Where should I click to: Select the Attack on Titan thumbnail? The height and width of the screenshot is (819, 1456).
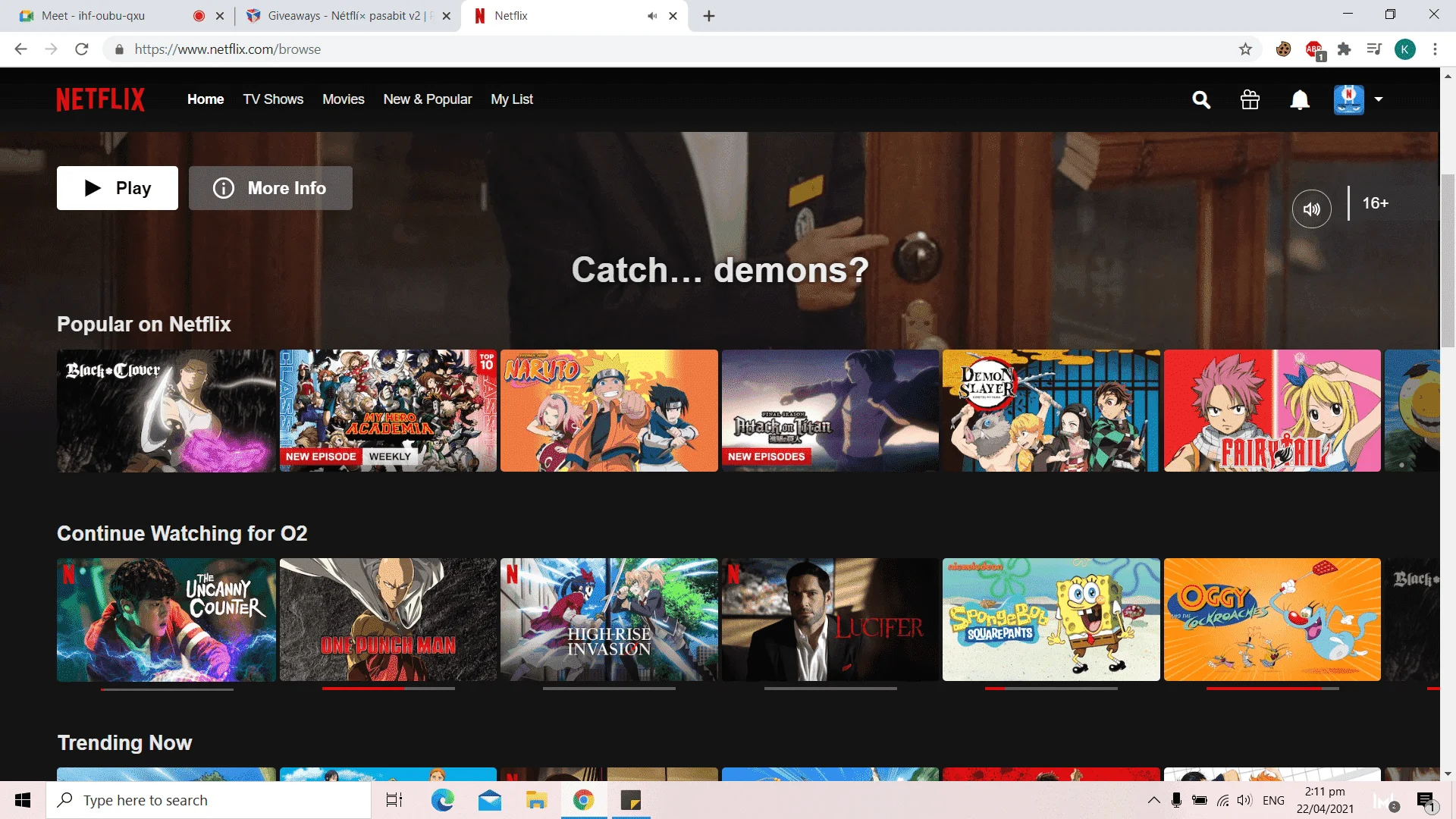pos(830,411)
